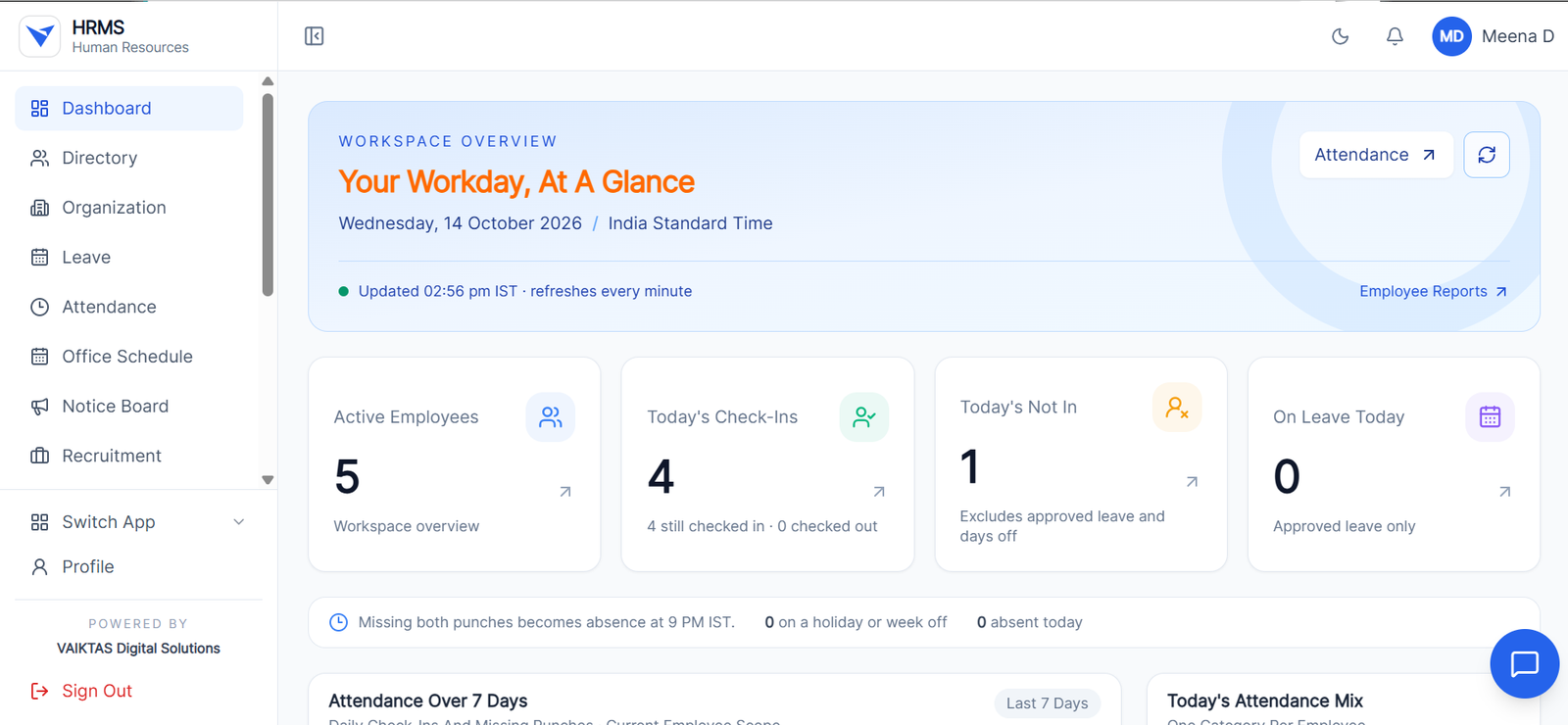This screenshot has width=1568, height=725.
Task: Click the Today's Check-Ins count 4
Action: [661, 477]
